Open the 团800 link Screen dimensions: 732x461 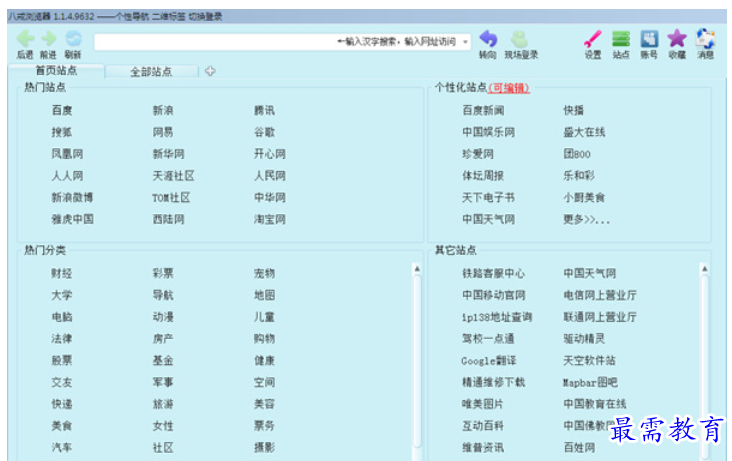point(577,154)
